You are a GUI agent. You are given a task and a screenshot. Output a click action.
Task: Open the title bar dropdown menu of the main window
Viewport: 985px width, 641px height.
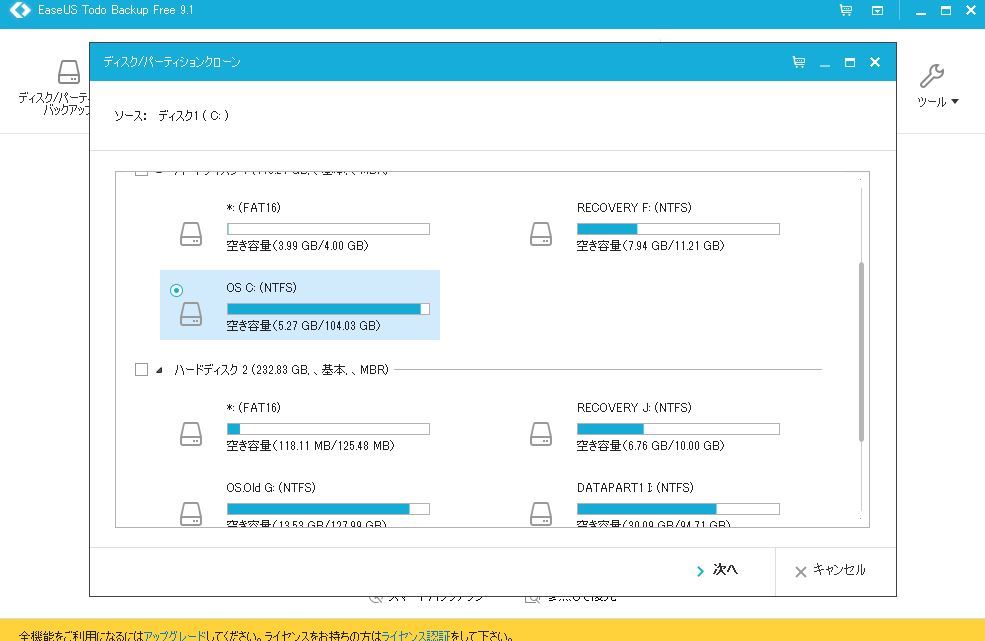click(878, 11)
